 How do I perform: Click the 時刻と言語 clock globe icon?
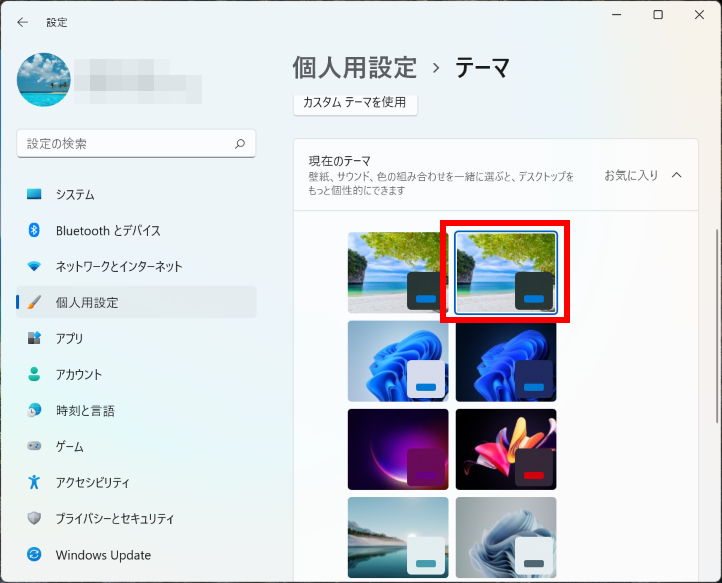(x=34, y=410)
